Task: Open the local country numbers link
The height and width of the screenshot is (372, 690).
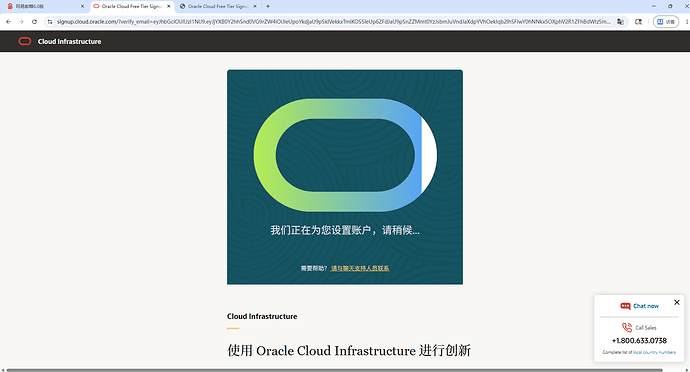Action: point(654,352)
